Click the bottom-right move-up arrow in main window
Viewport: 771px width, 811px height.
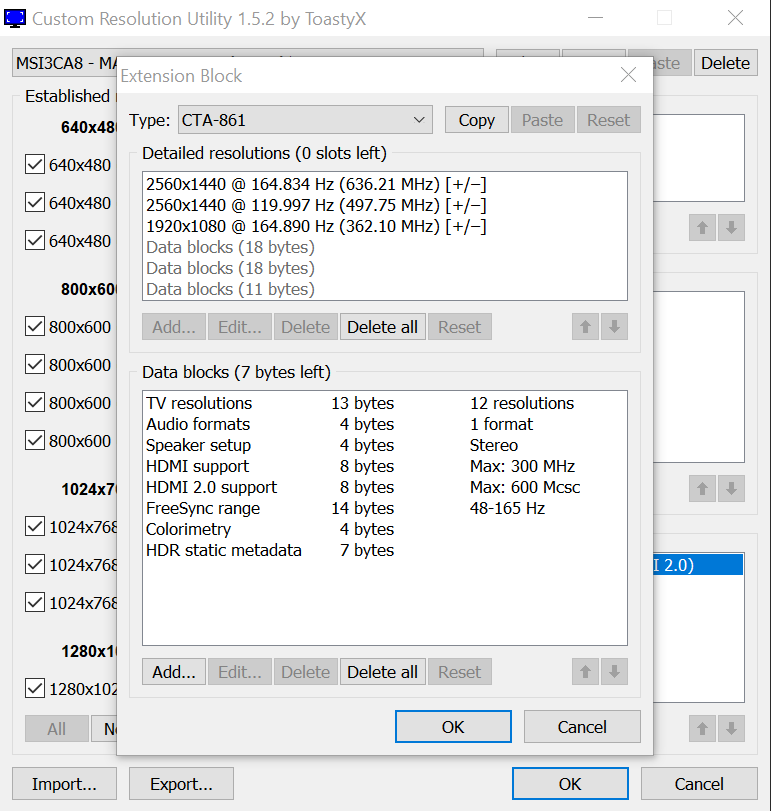(702, 729)
